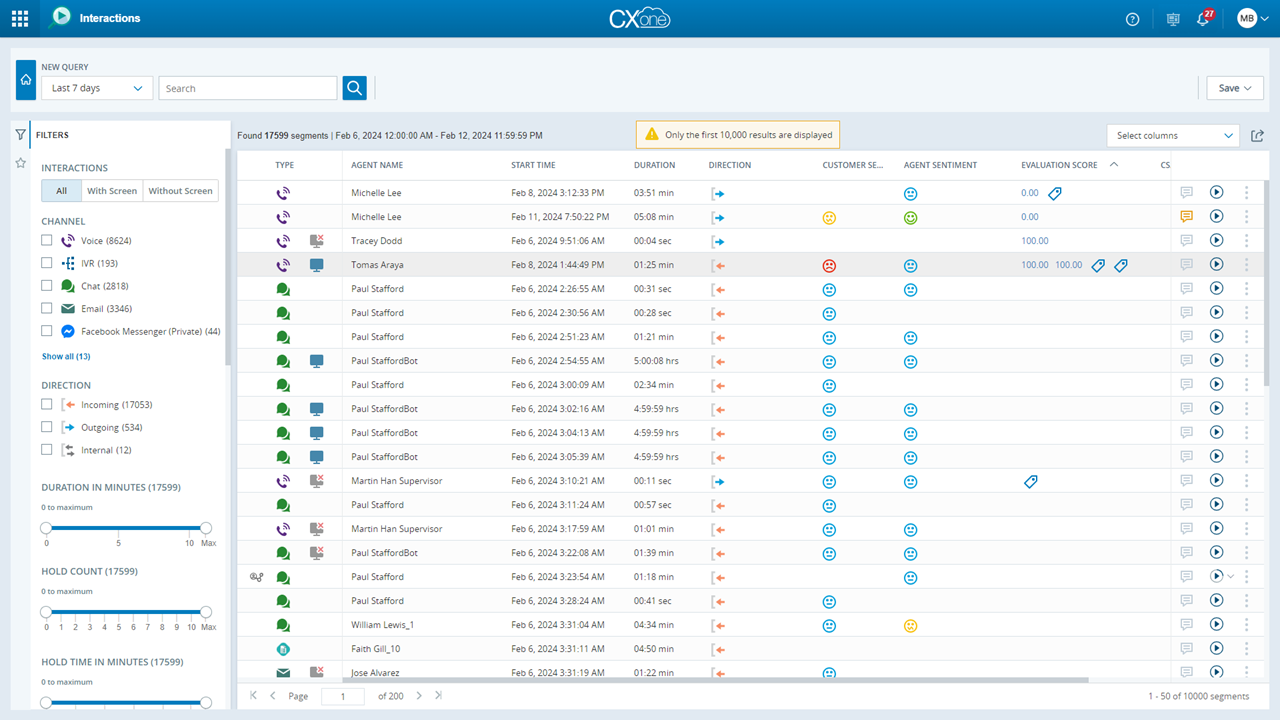Click Show all channels link

[x=64, y=356]
